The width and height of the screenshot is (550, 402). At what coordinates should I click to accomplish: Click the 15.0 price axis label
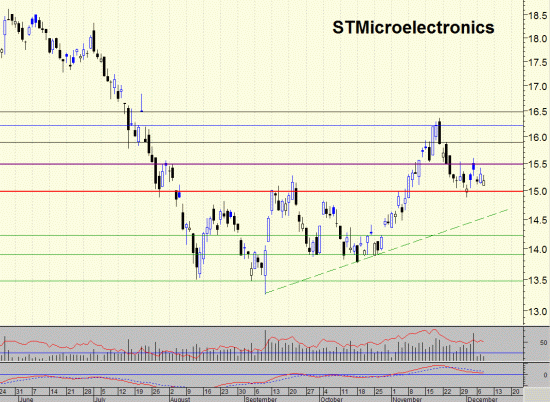[x=538, y=192]
